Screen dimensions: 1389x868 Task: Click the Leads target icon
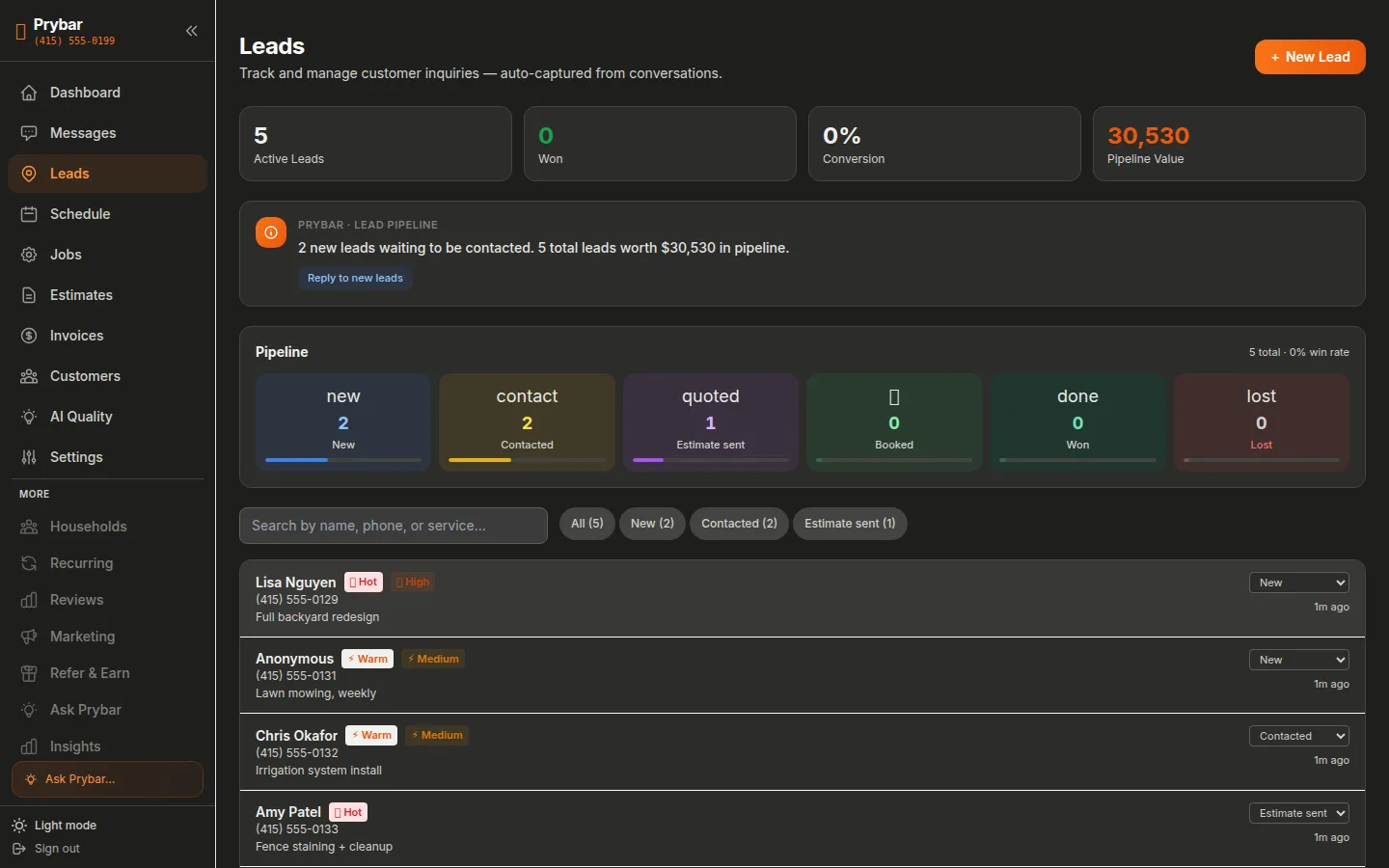[x=29, y=174]
